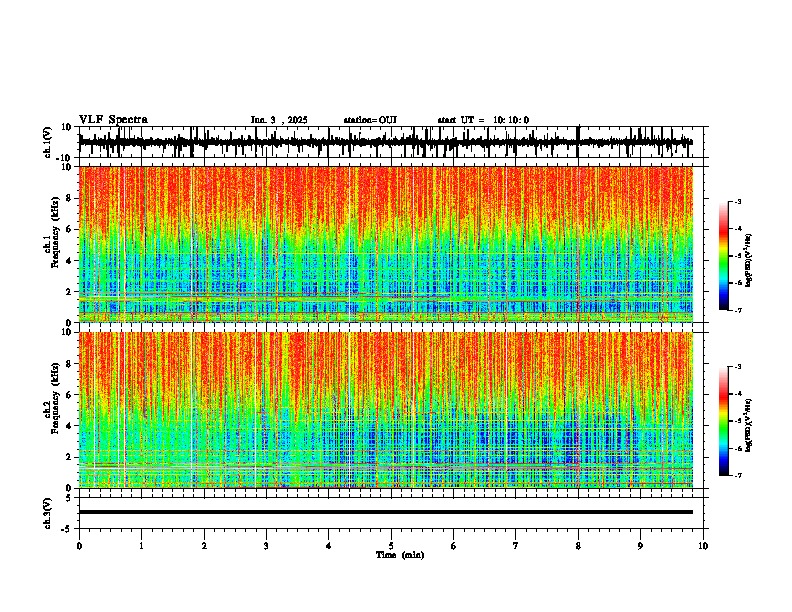
Task: Click the "10" tick on ch.1 voltage axis
Action: point(67,127)
